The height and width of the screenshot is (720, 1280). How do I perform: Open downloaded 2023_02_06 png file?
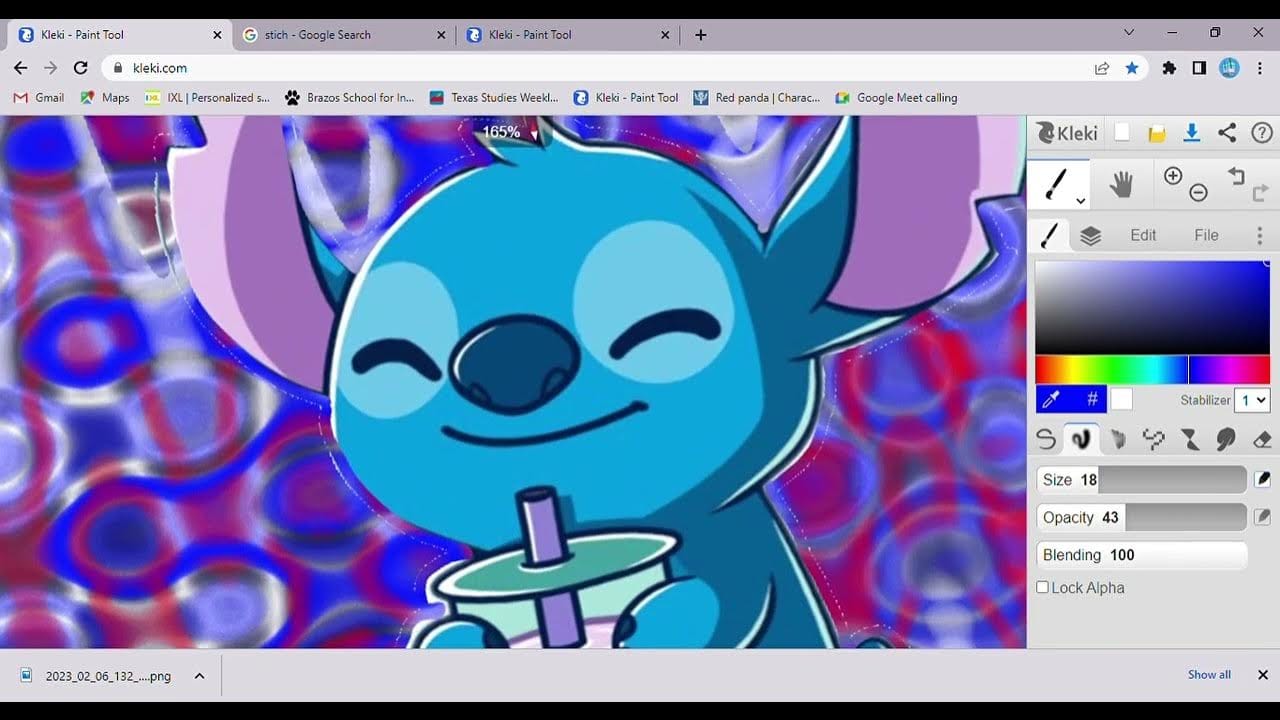(x=98, y=676)
